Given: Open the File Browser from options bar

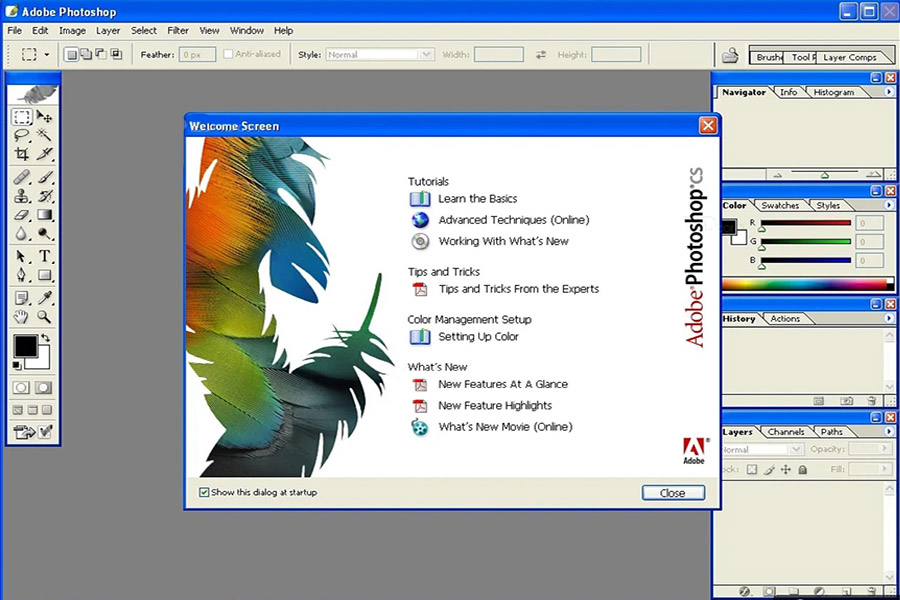Looking at the screenshot, I should tap(730, 55).
